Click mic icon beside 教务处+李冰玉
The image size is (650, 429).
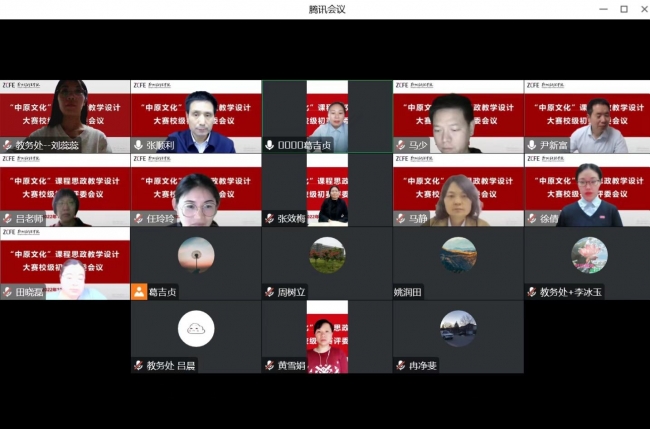coord(532,292)
